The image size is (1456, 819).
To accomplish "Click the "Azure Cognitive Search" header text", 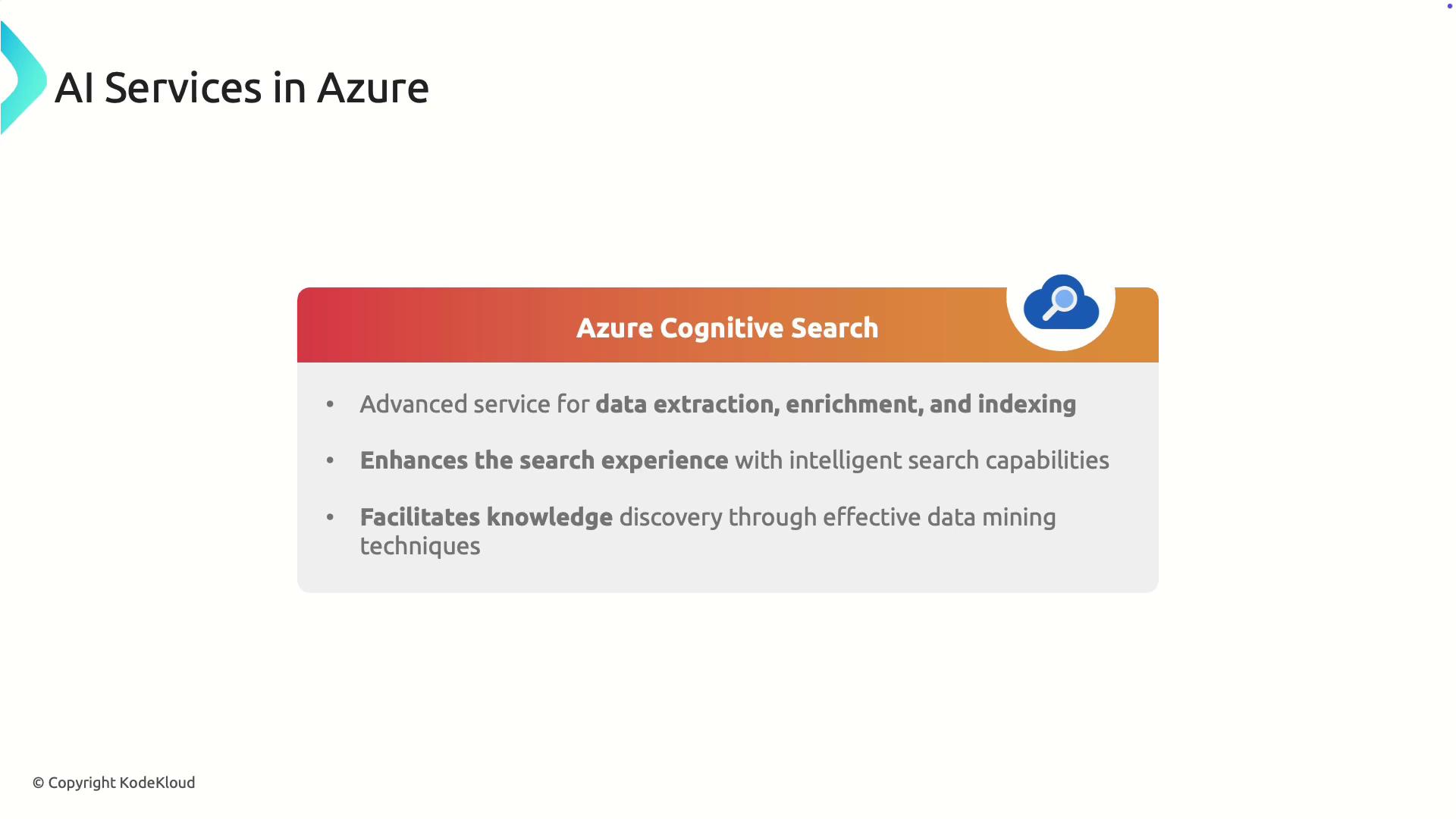I will tap(727, 328).
